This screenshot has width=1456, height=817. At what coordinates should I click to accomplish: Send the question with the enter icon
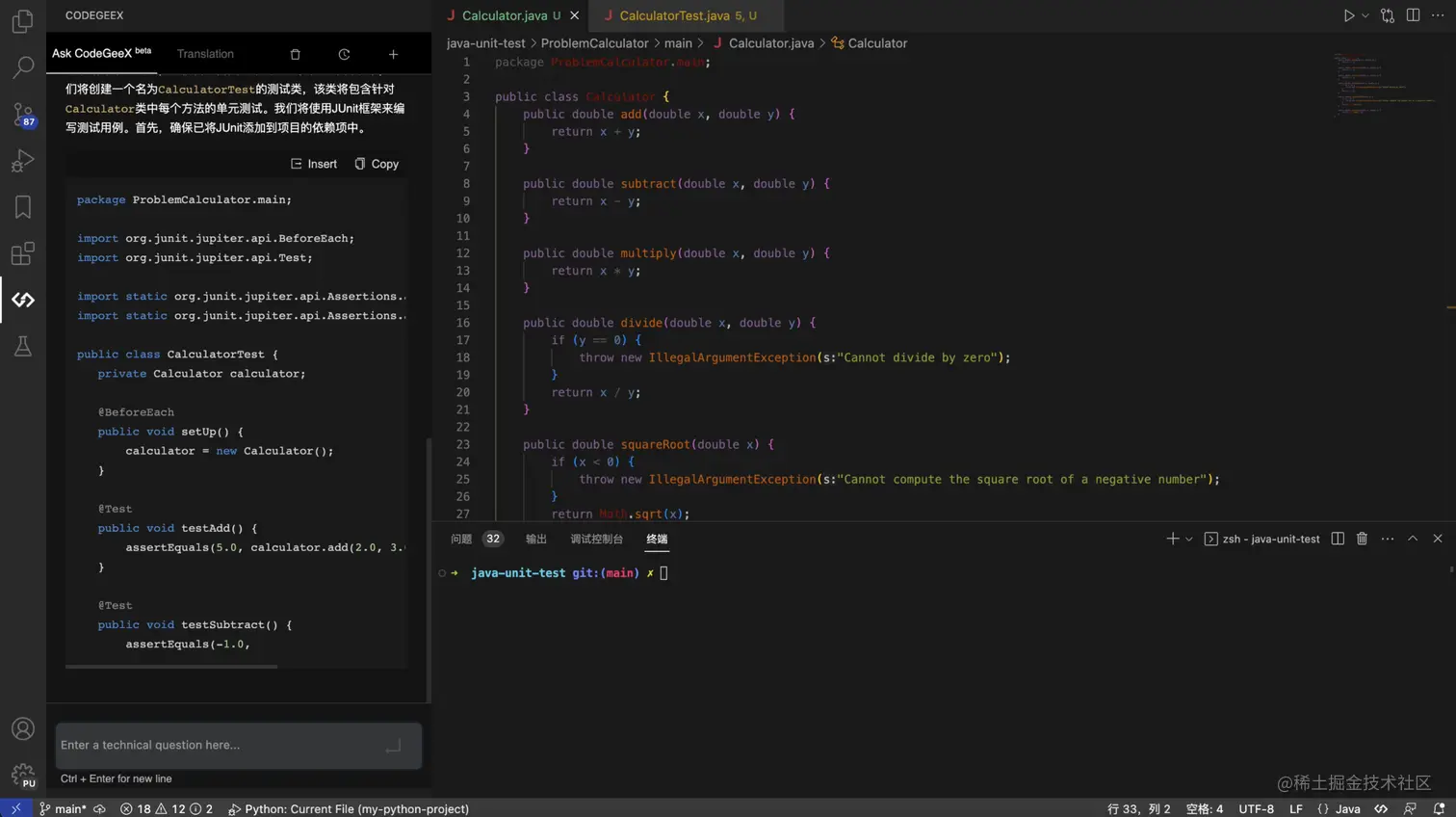[393, 746]
